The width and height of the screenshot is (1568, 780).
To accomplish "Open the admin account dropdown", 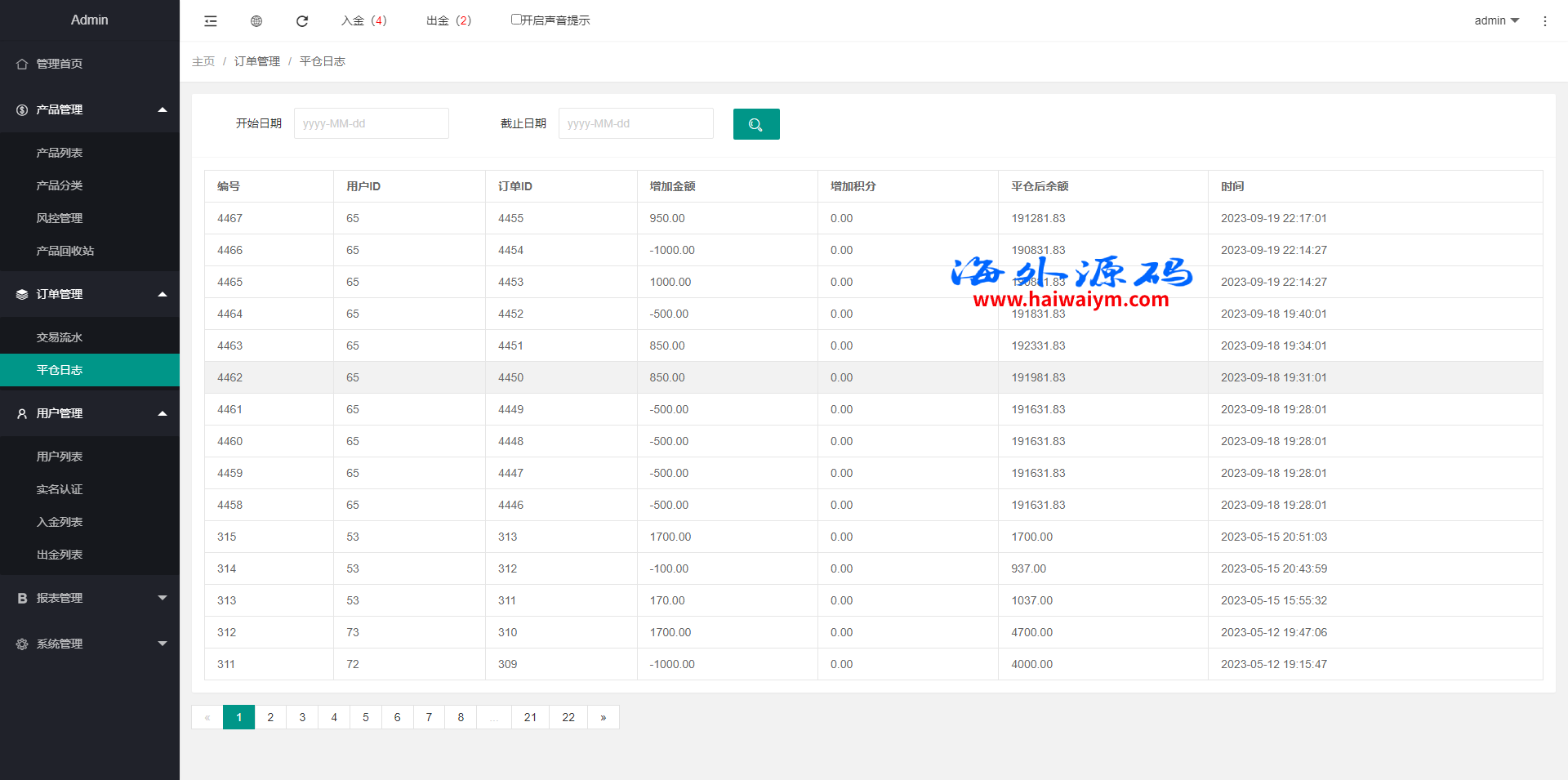I will click(1495, 20).
